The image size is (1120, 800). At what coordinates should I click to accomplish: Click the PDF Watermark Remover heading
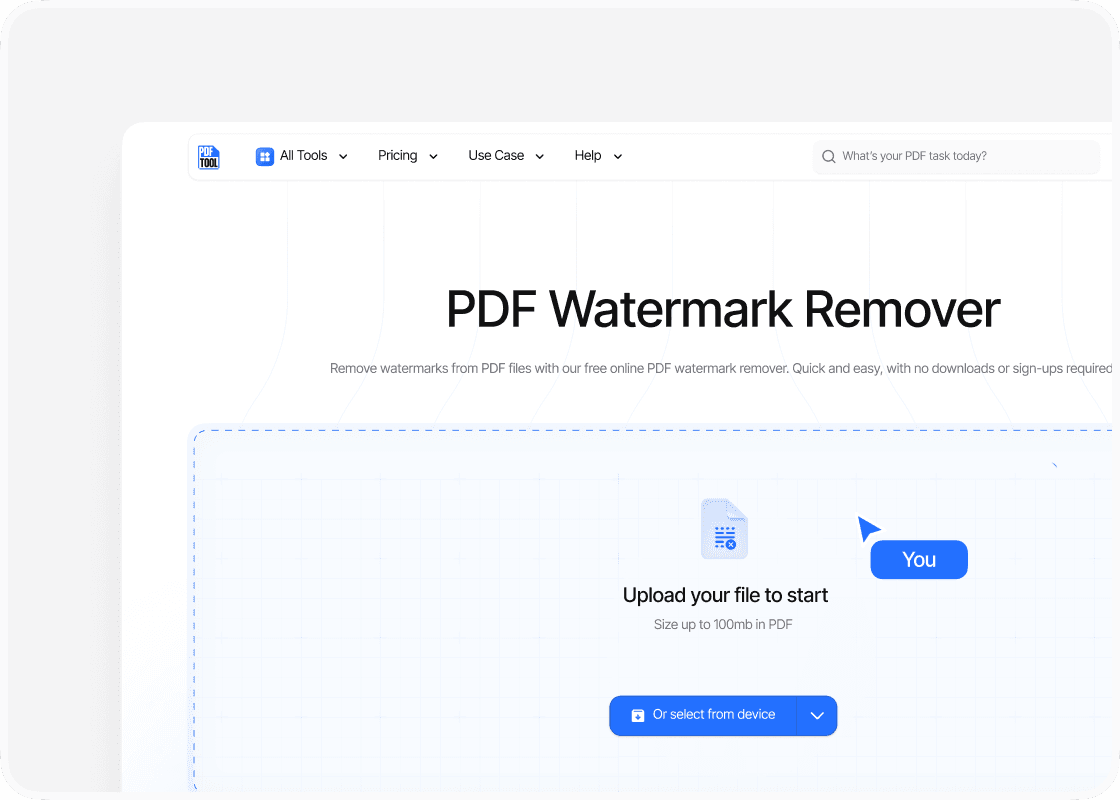722,309
